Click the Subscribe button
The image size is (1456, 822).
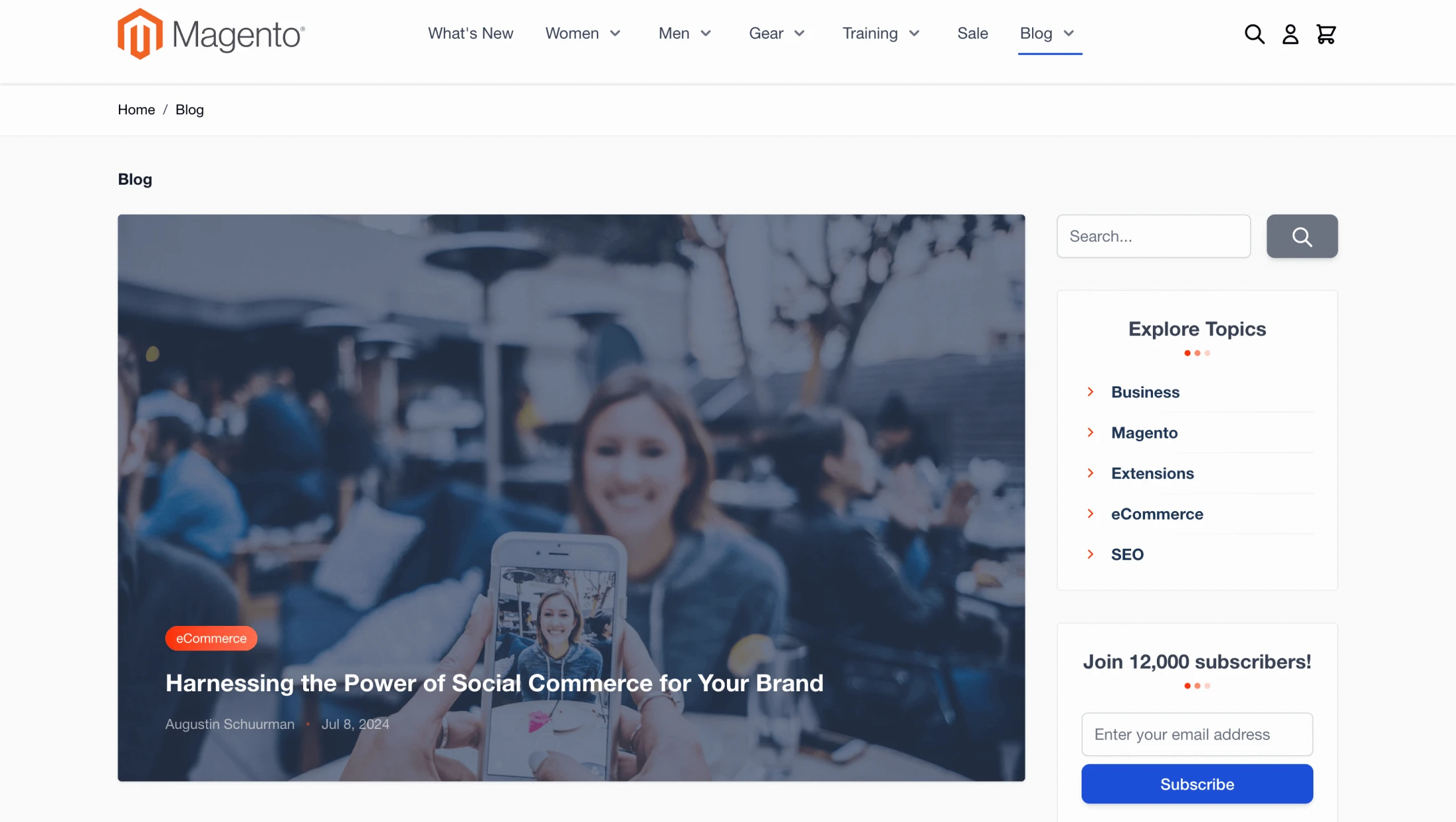pyautogui.click(x=1197, y=784)
